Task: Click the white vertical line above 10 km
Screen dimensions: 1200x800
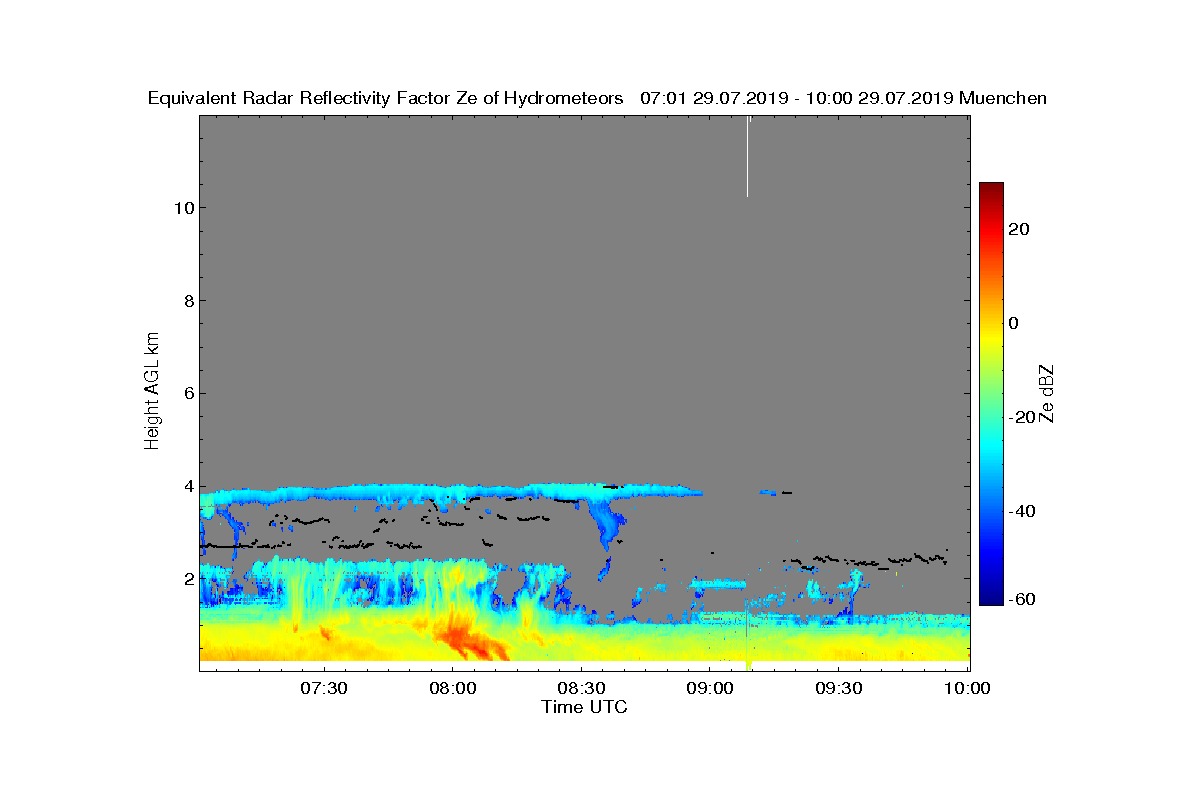Action: (747, 157)
